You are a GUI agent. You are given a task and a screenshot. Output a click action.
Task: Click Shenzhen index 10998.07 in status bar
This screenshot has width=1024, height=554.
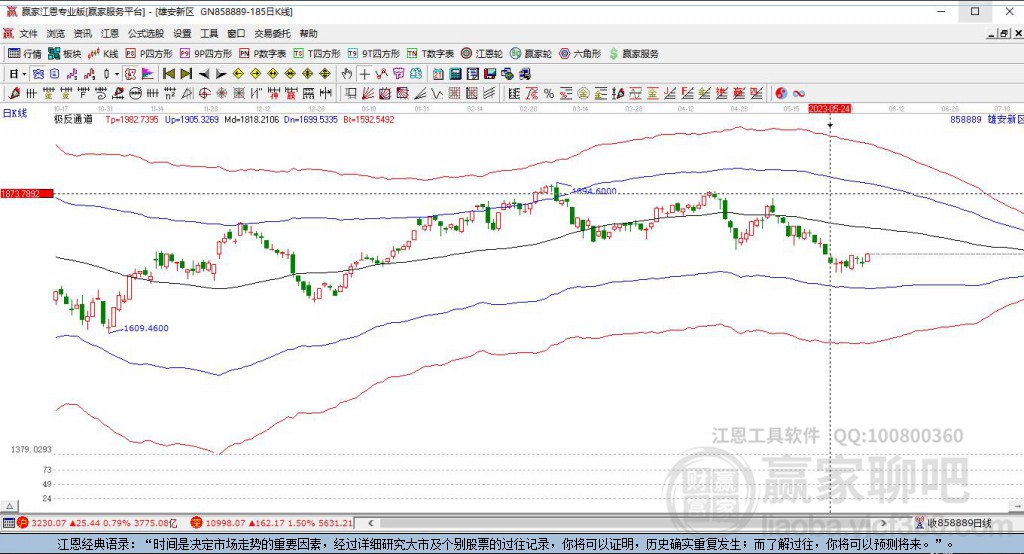pyautogui.click(x=225, y=523)
